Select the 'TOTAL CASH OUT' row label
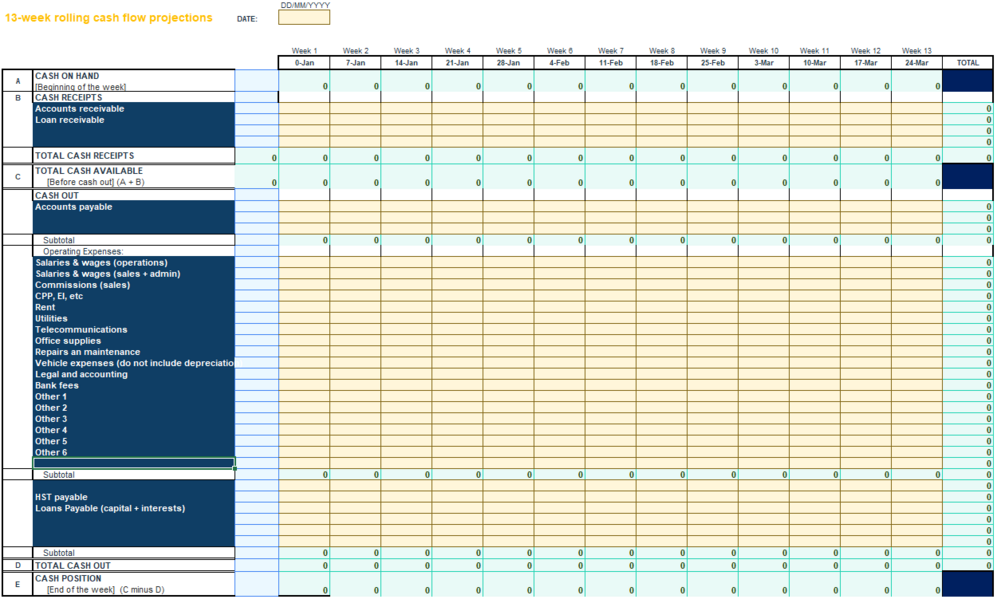Screen dimensions: 1005x607 click(72, 566)
